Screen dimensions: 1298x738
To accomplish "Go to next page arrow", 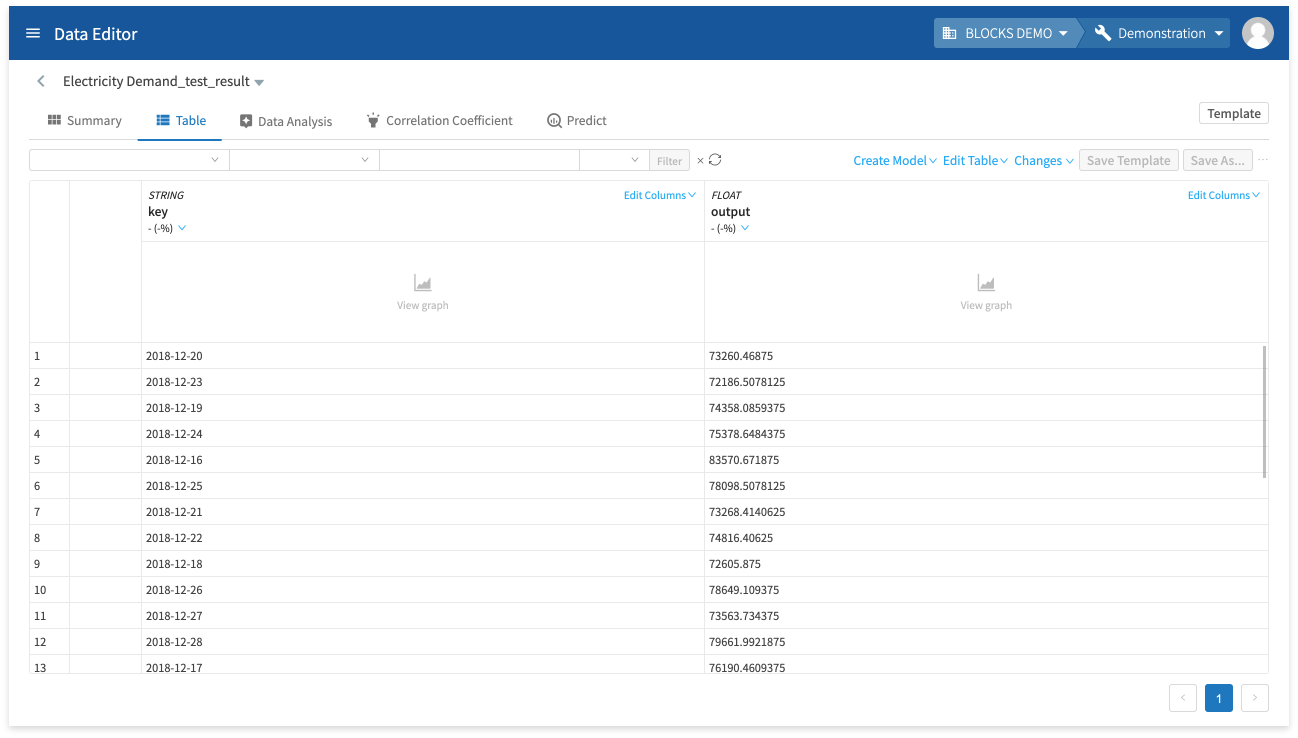I will [1255, 698].
